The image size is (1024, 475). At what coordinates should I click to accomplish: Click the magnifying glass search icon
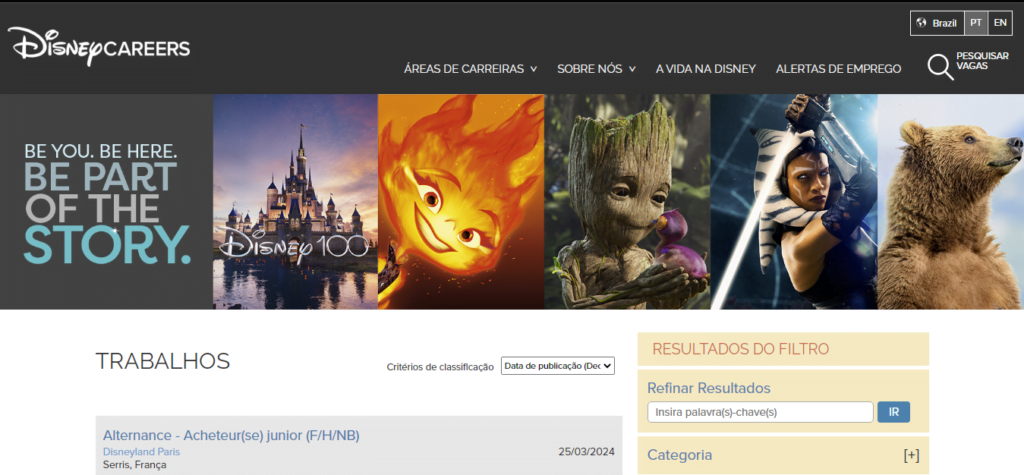pos(940,66)
